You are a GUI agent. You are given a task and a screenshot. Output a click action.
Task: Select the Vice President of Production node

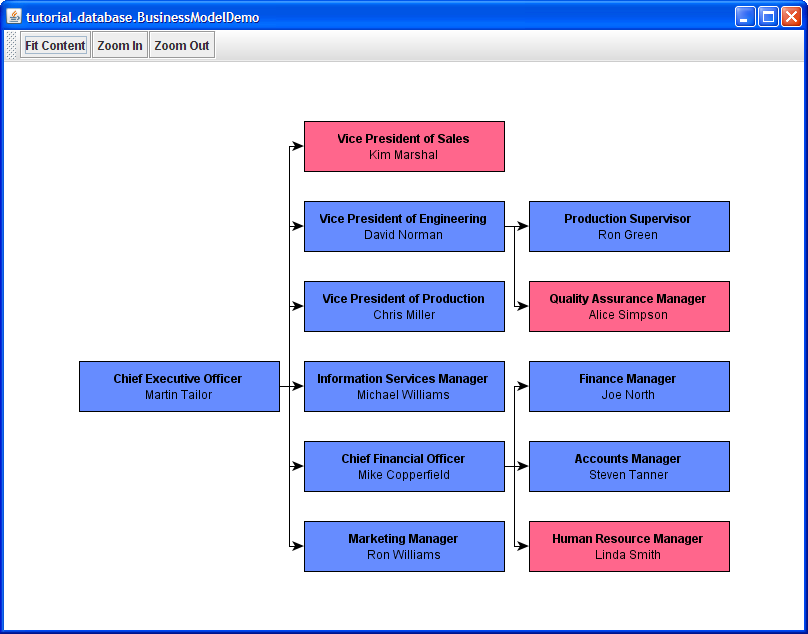[x=404, y=306]
